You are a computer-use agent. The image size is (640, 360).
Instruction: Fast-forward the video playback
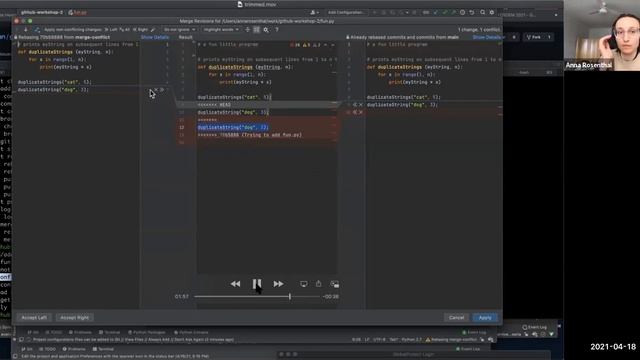278,284
